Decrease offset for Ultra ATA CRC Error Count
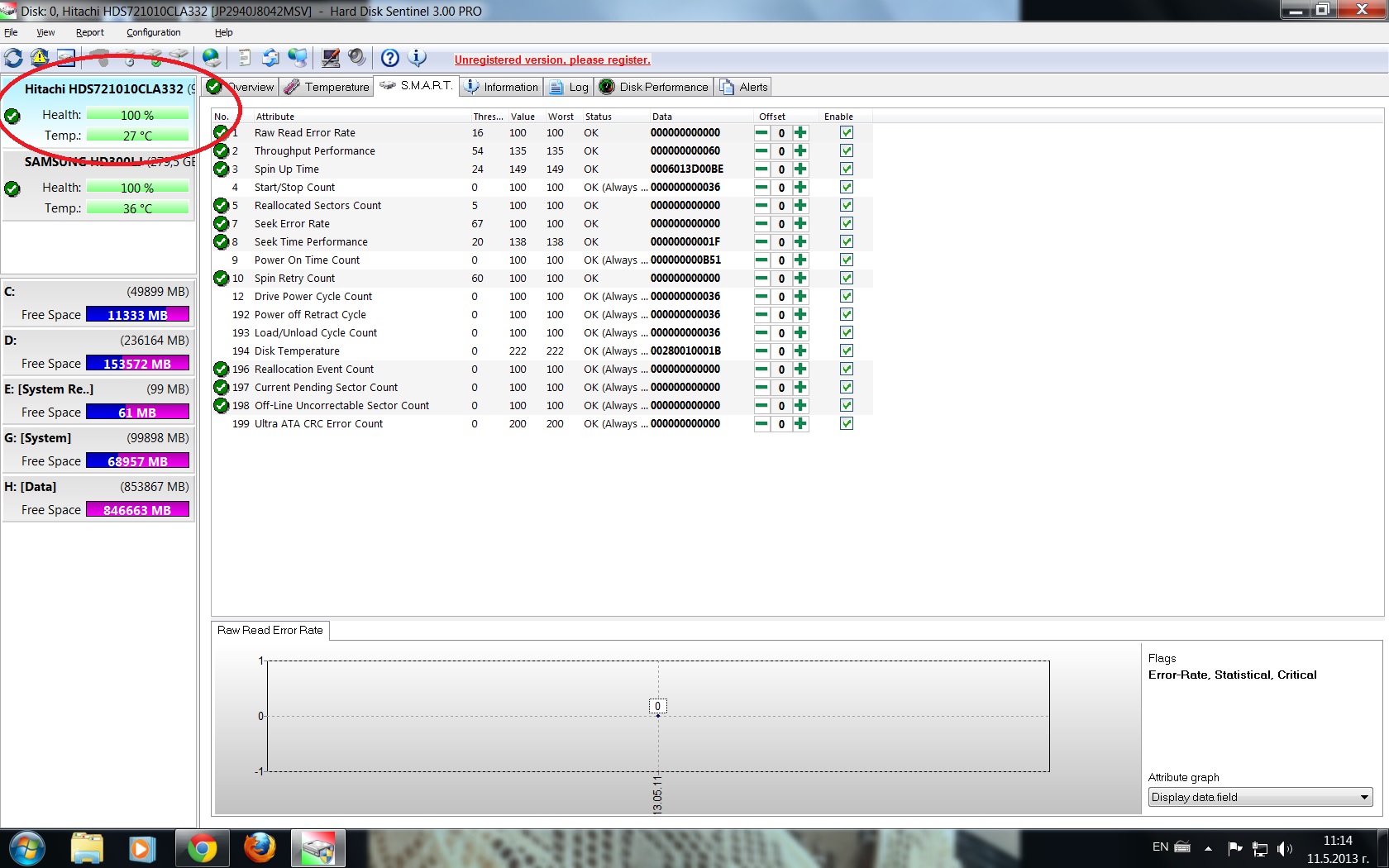This screenshot has height=868, width=1389. (761, 424)
